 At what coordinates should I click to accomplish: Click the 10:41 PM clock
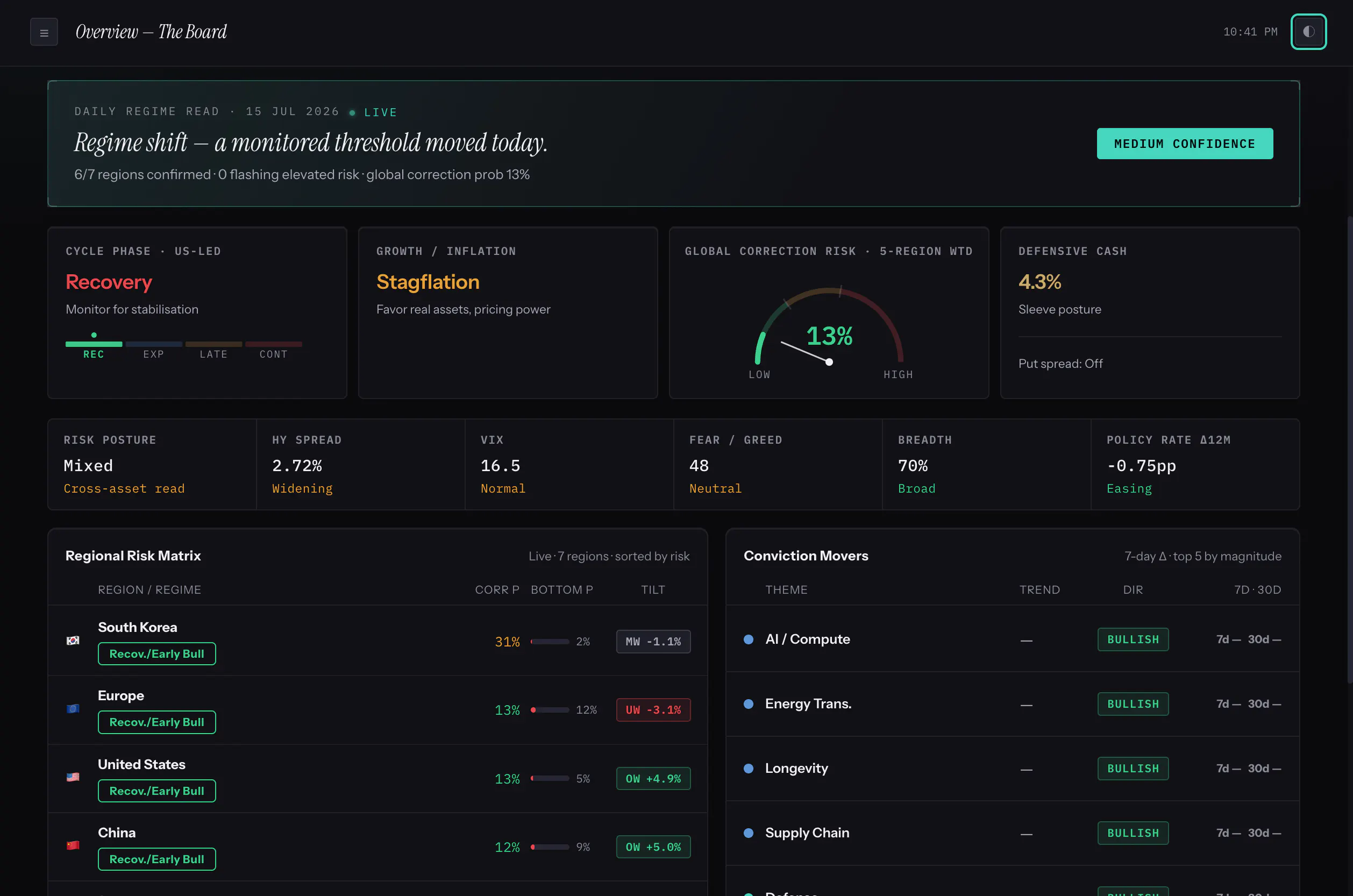pyautogui.click(x=1250, y=32)
